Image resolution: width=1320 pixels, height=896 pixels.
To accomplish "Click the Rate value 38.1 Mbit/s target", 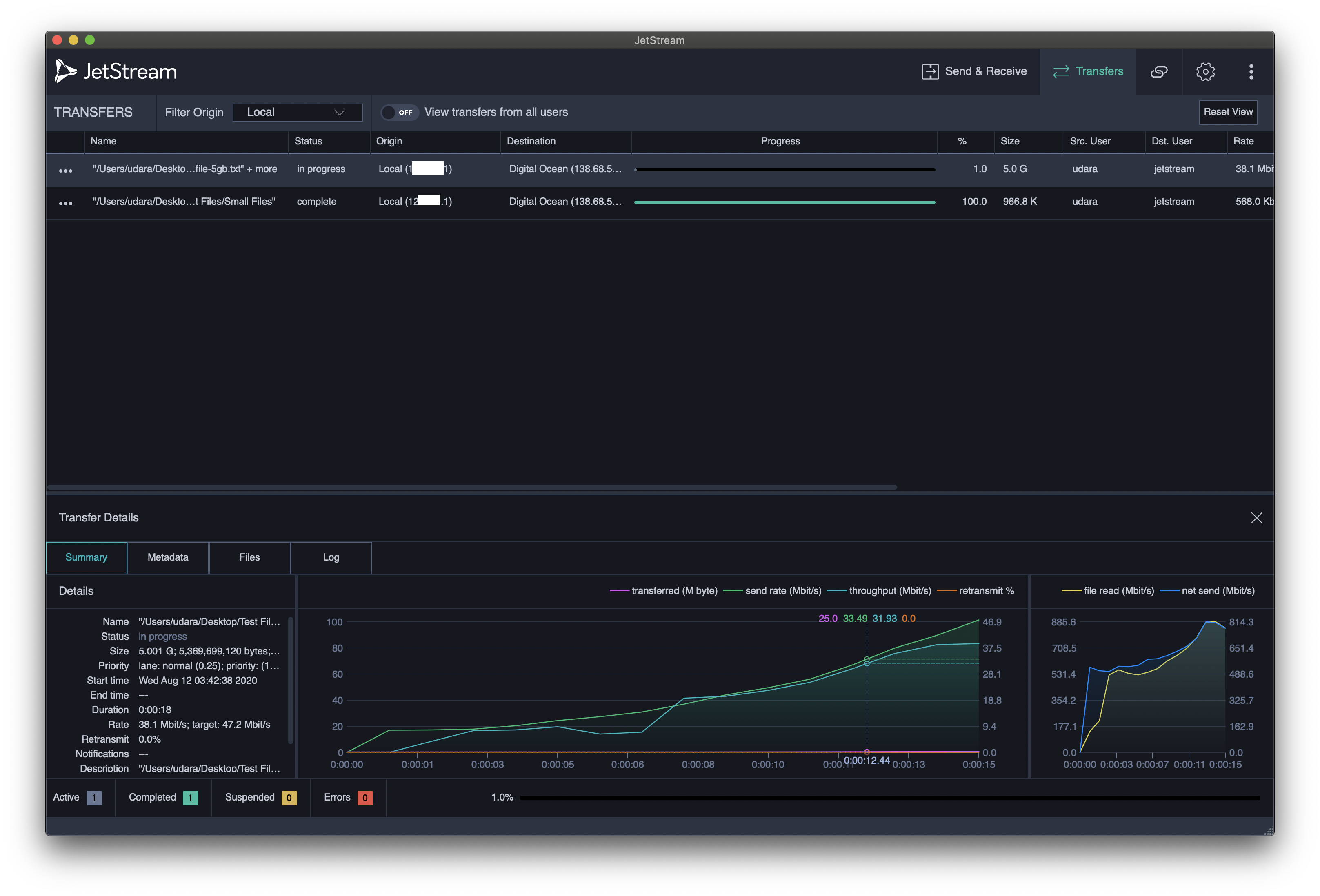I will point(204,725).
